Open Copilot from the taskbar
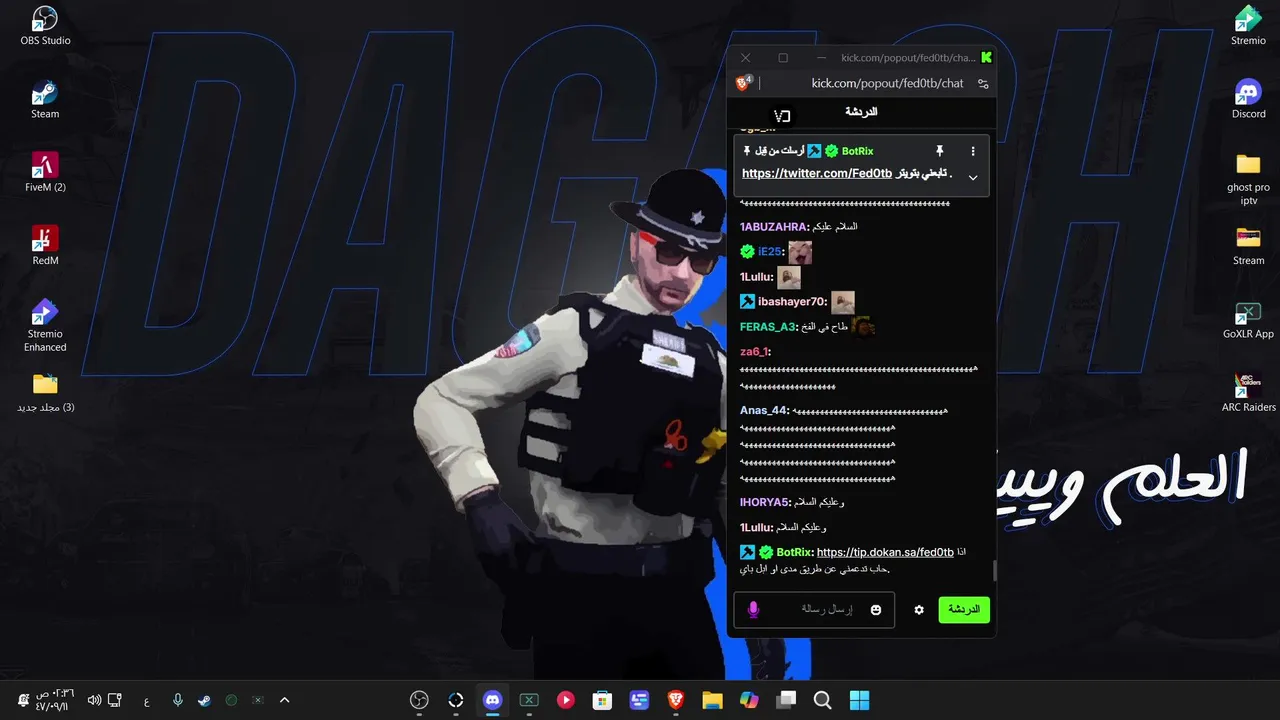Image resolution: width=1280 pixels, height=720 pixels. 749,700
